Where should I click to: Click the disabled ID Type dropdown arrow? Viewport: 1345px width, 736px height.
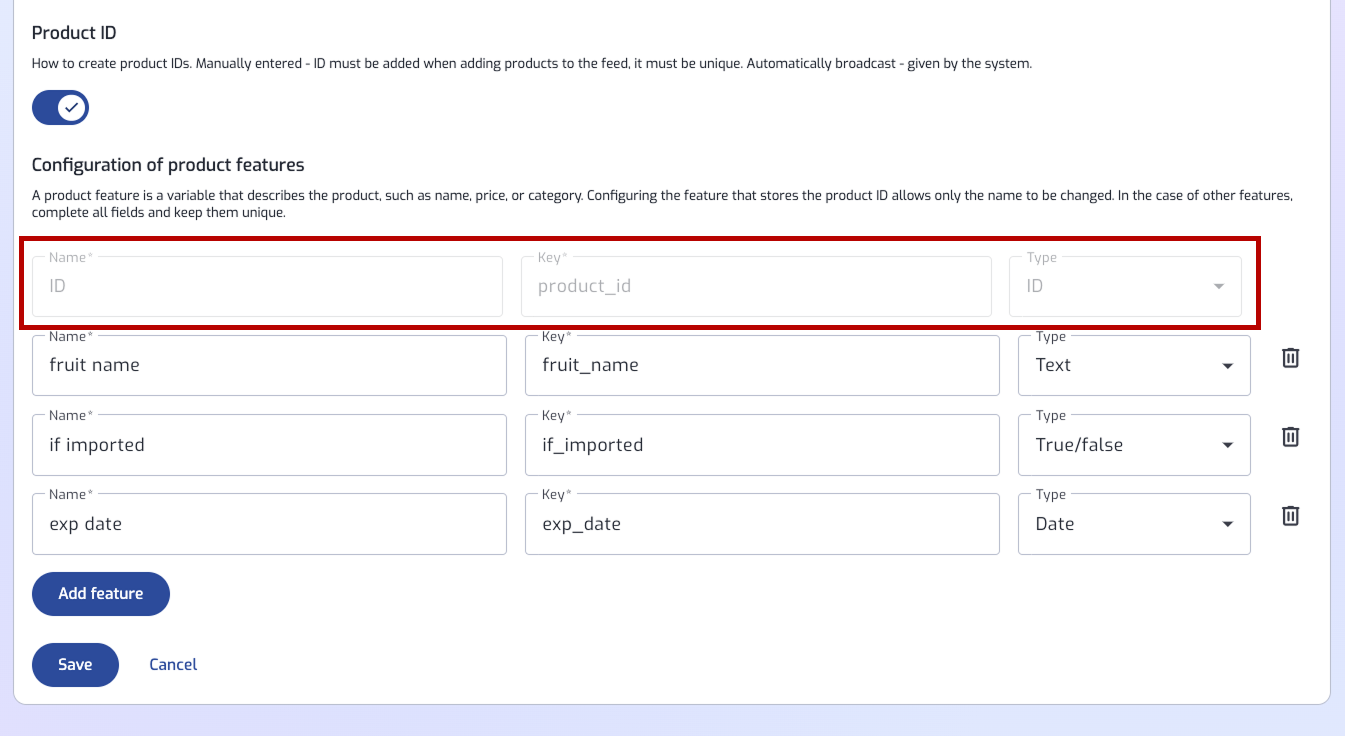pyautogui.click(x=1219, y=287)
